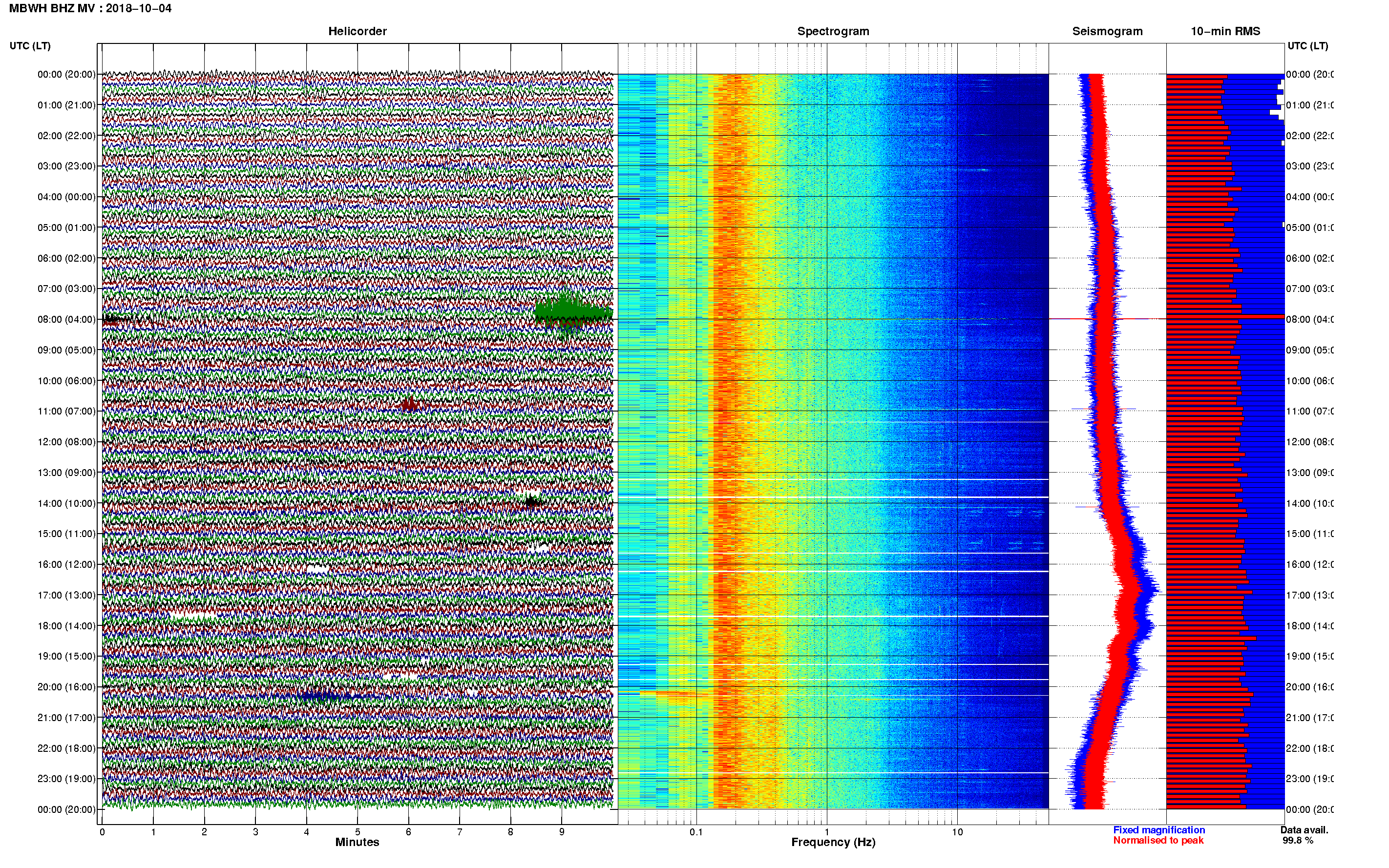Screen dimensions: 1389x868
Task: Click the blue event burst near 20:00
Action: pos(325,696)
